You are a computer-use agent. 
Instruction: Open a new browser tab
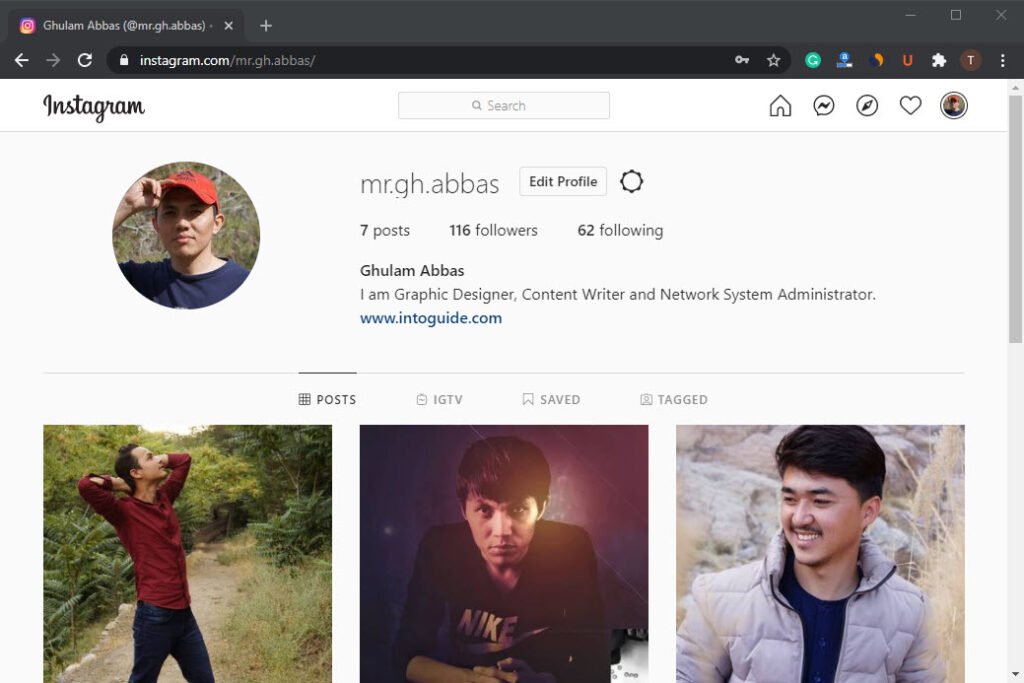click(266, 25)
